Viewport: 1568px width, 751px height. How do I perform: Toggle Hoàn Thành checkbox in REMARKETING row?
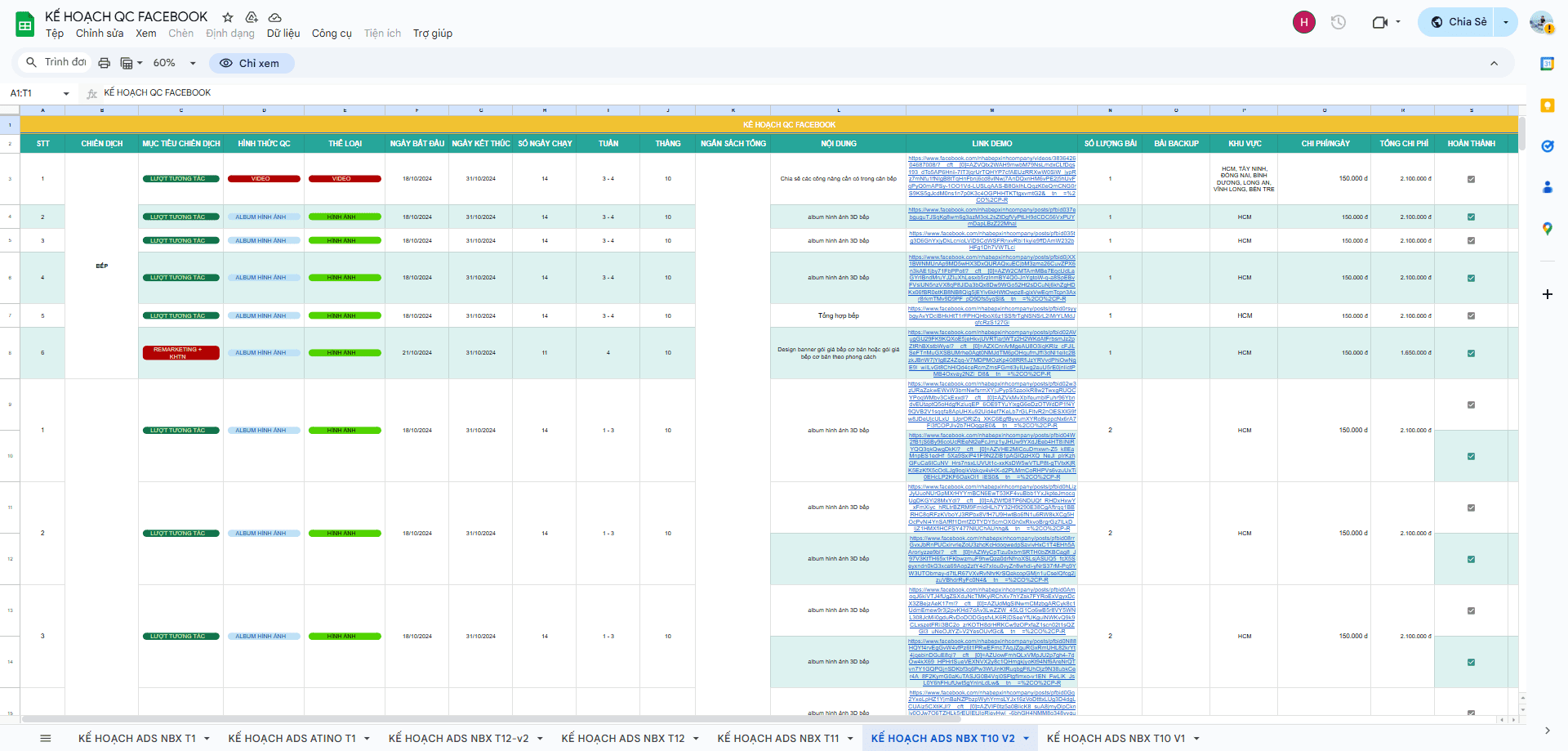[1471, 353]
